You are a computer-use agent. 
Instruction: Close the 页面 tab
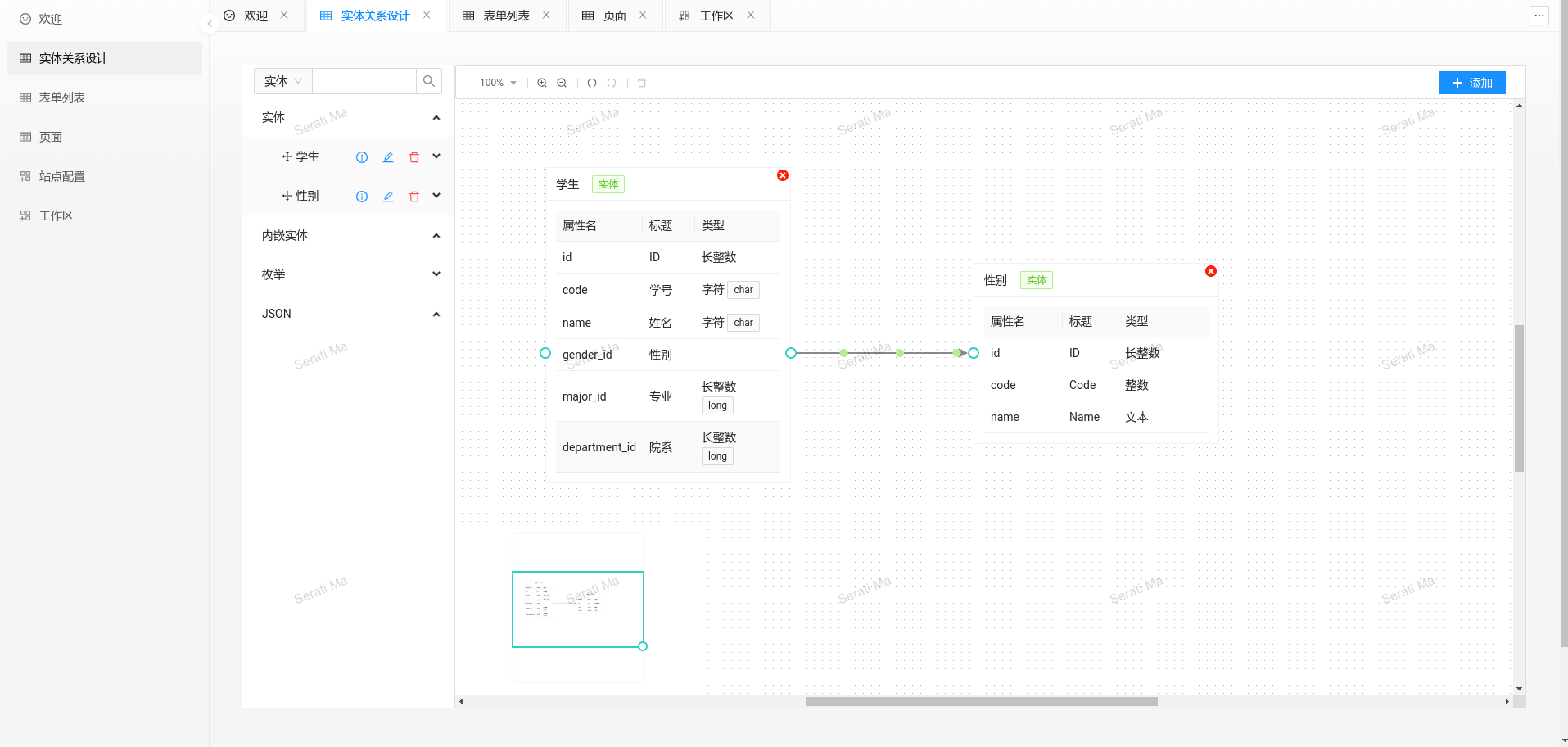(x=643, y=15)
